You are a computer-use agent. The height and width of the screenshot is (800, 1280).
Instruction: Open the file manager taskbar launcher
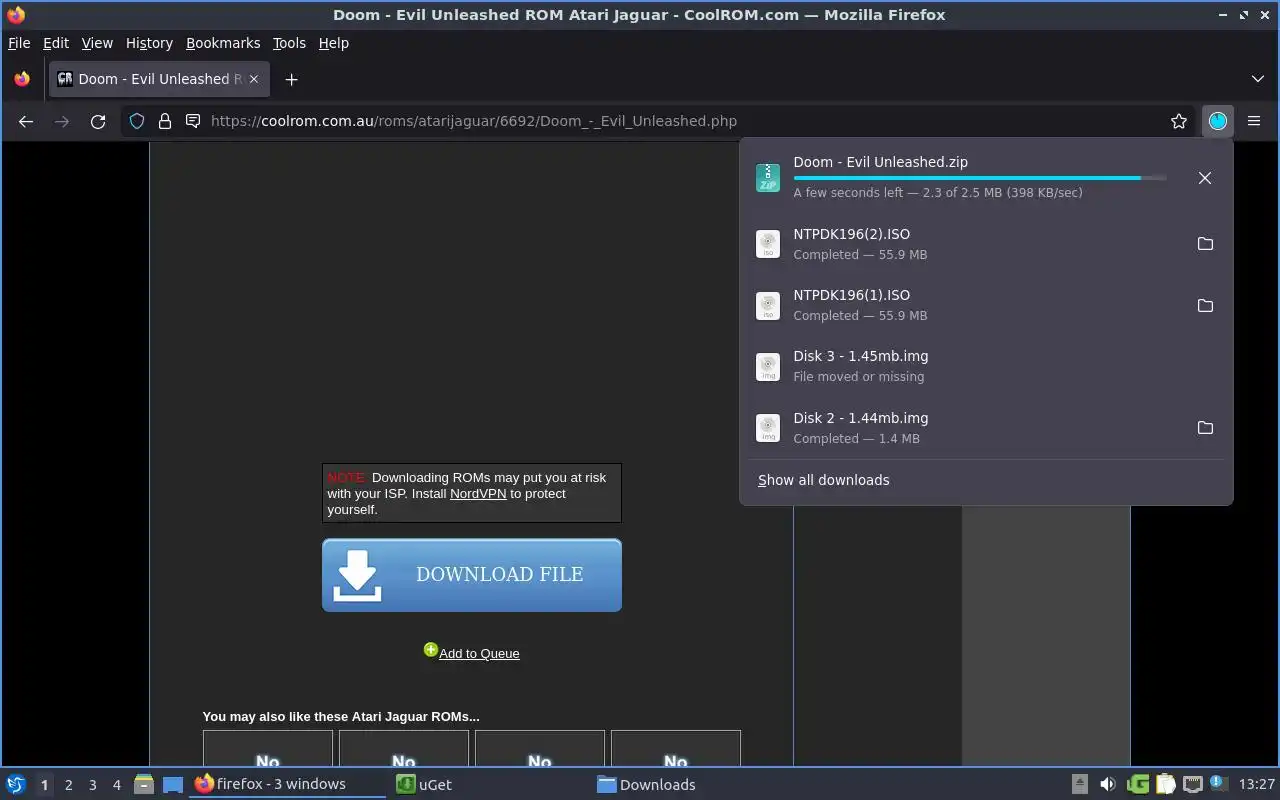(x=143, y=785)
